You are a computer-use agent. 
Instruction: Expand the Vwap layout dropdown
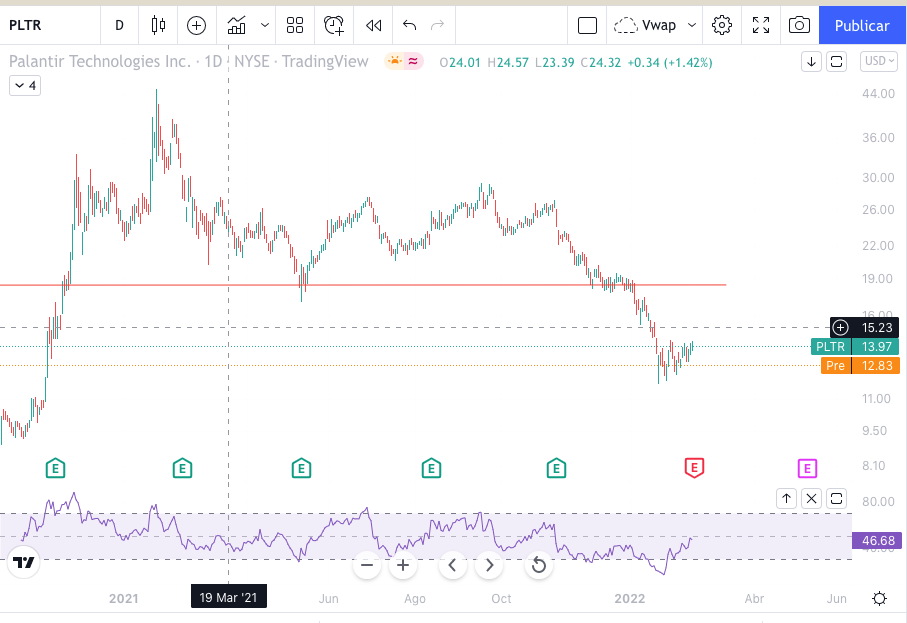click(692, 25)
